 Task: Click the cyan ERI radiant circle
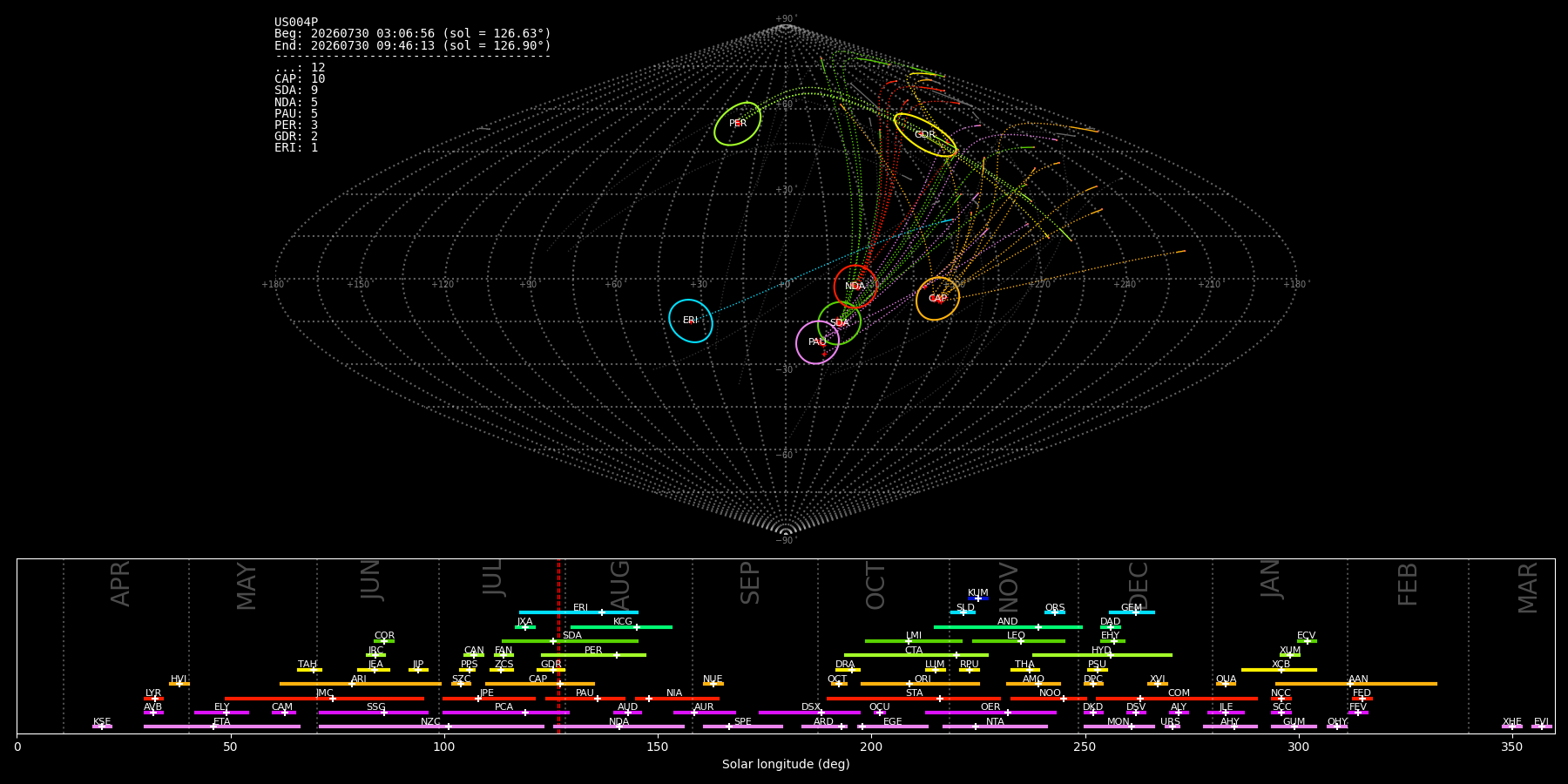(691, 321)
